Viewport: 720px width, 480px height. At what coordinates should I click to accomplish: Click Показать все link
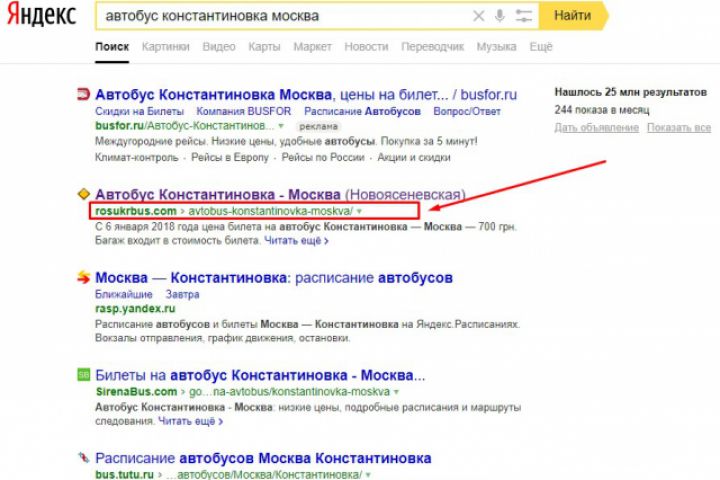[679, 128]
